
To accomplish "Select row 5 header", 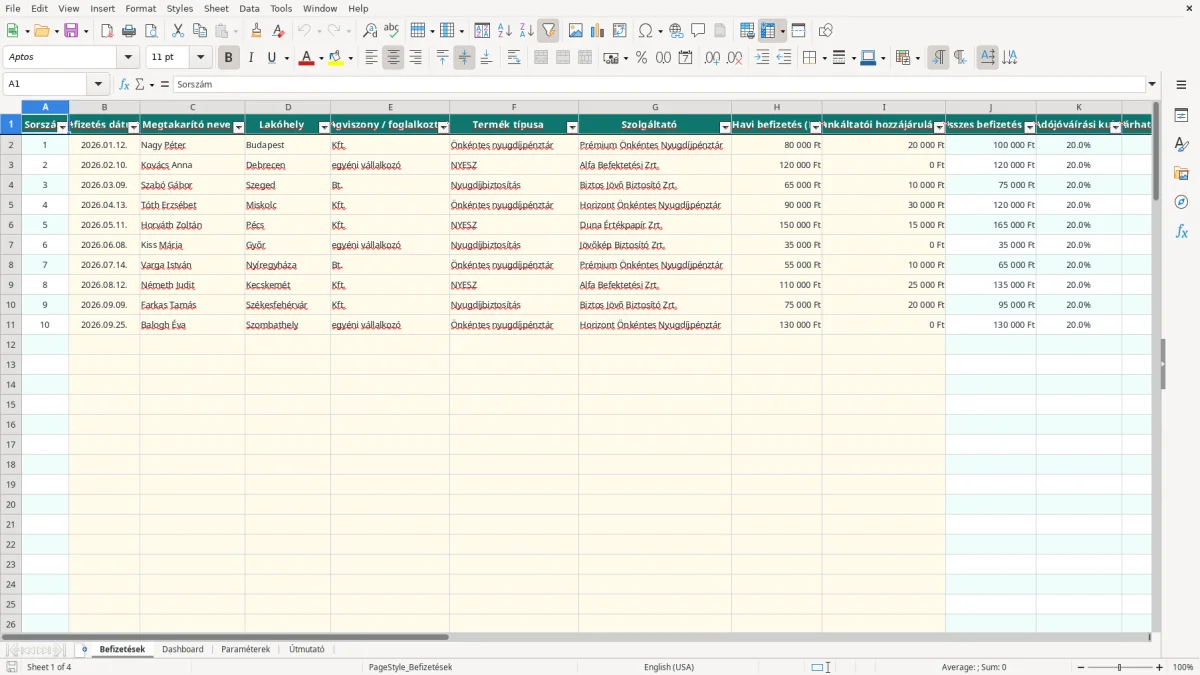I will click(x=11, y=205).
